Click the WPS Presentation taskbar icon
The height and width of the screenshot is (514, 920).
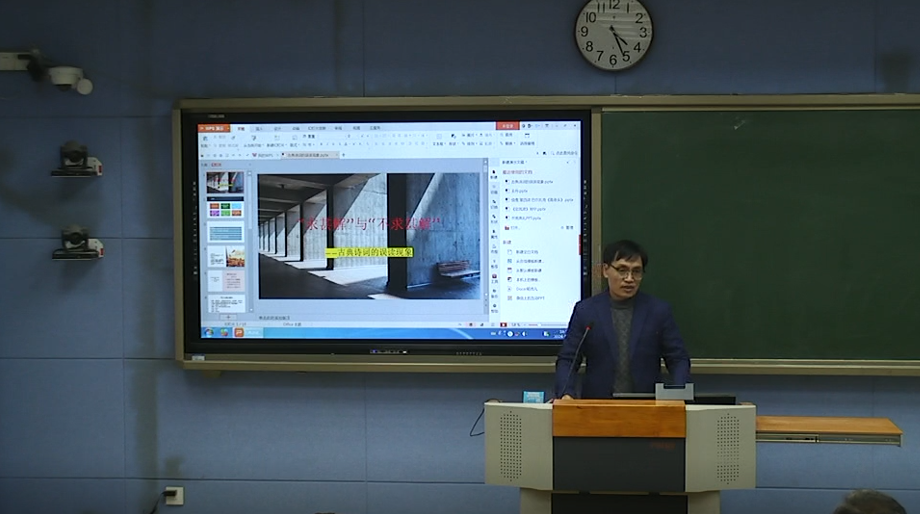(x=239, y=332)
